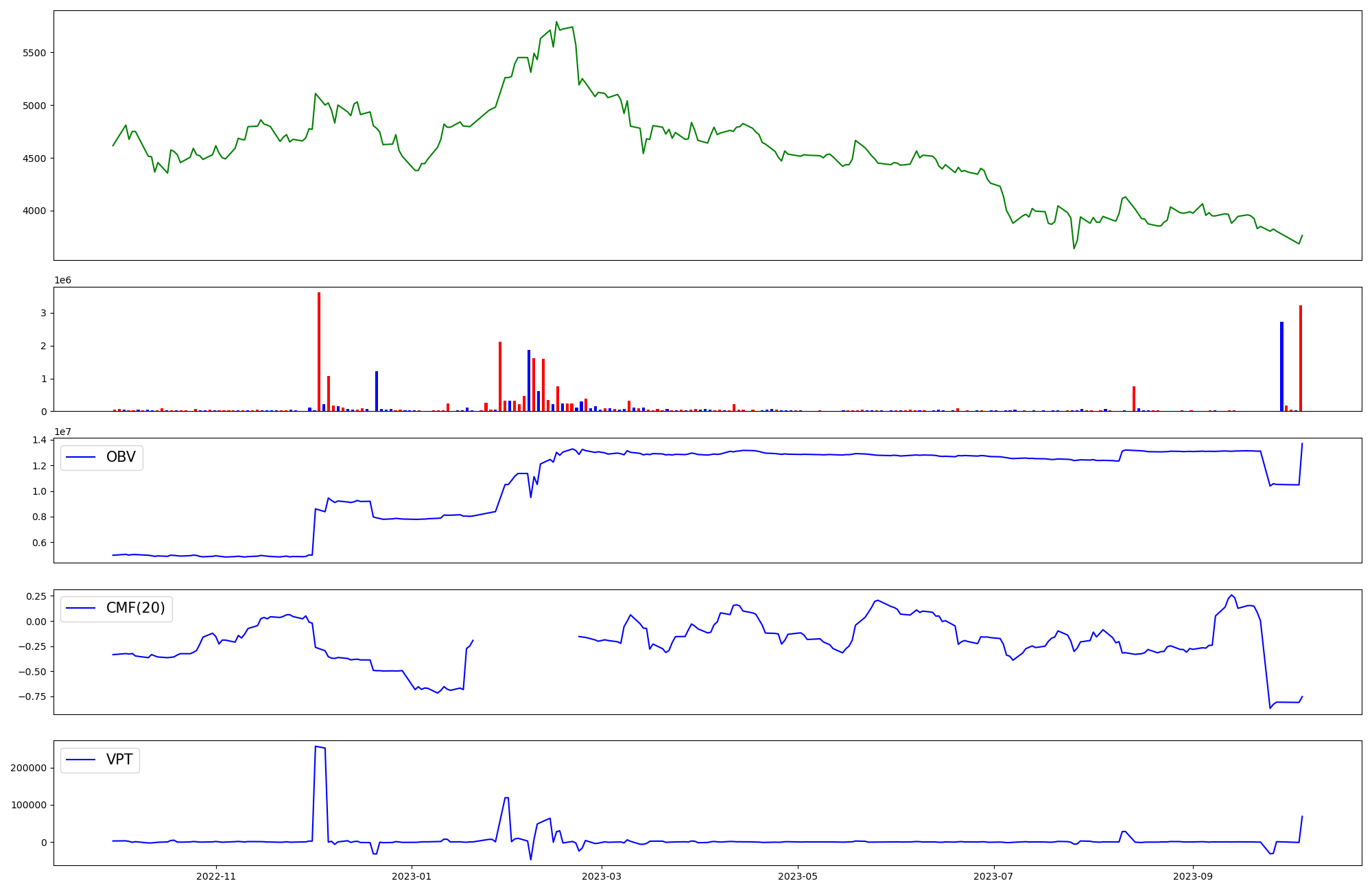
Task: Click the tallest spike in VPT line
Action: (316, 747)
